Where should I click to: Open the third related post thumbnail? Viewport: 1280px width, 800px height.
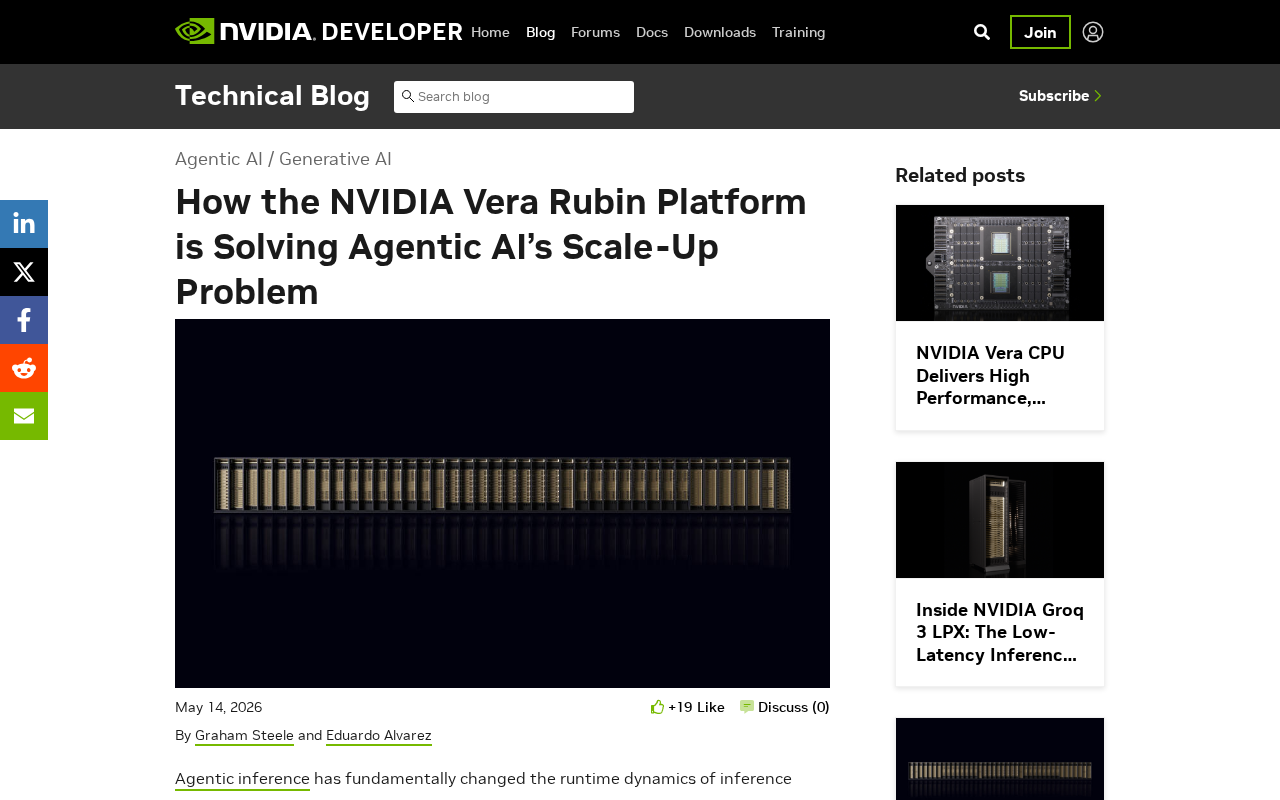click(1000, 759)
